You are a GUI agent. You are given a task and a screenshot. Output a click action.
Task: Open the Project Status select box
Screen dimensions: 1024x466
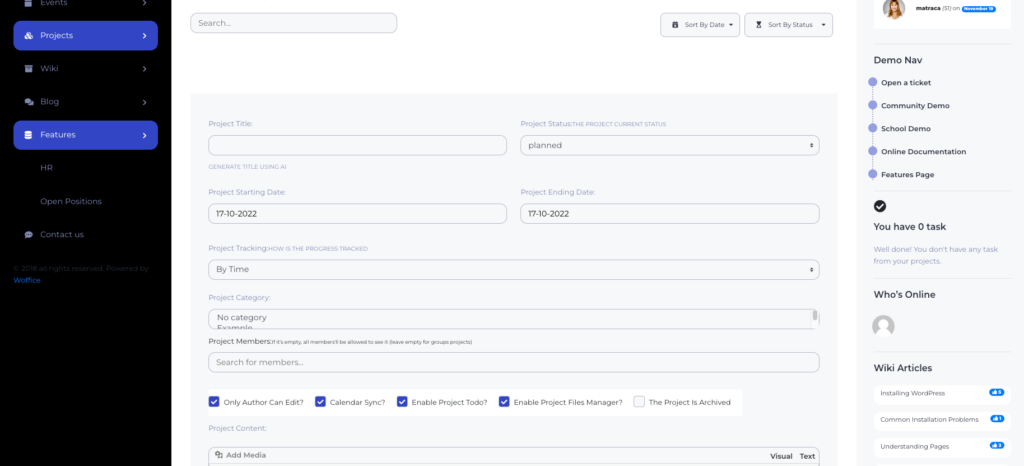(x=669, y=146)
